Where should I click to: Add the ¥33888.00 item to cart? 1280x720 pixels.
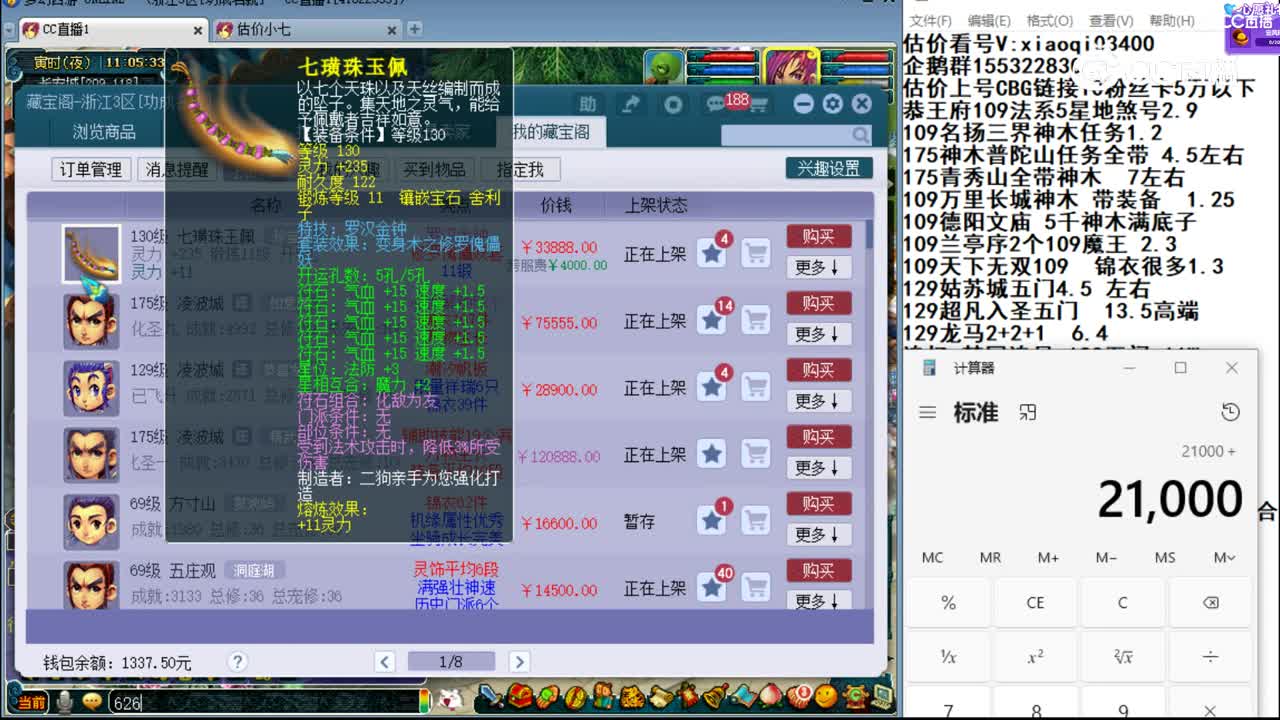tap(756, 254)
